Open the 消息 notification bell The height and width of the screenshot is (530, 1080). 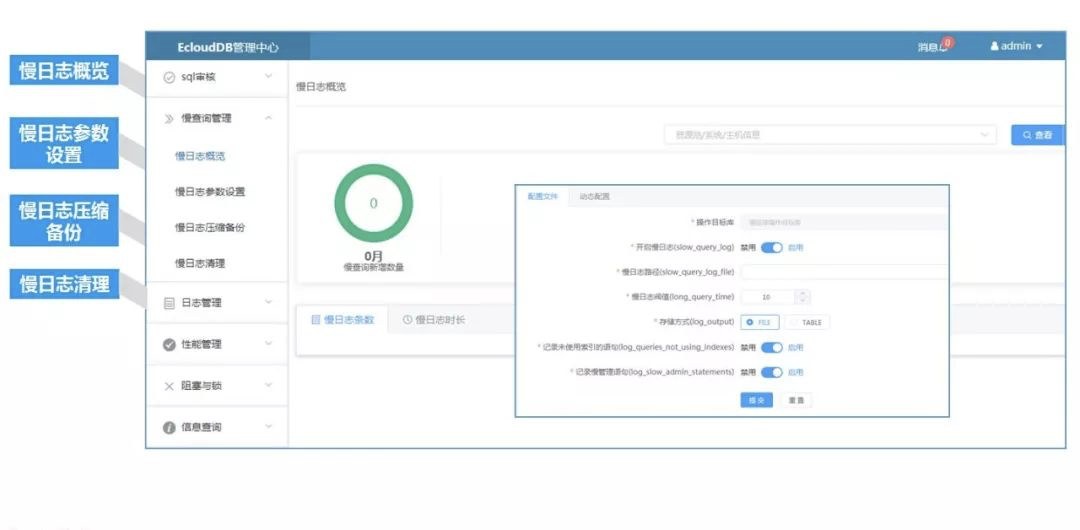tap(944, 46)
